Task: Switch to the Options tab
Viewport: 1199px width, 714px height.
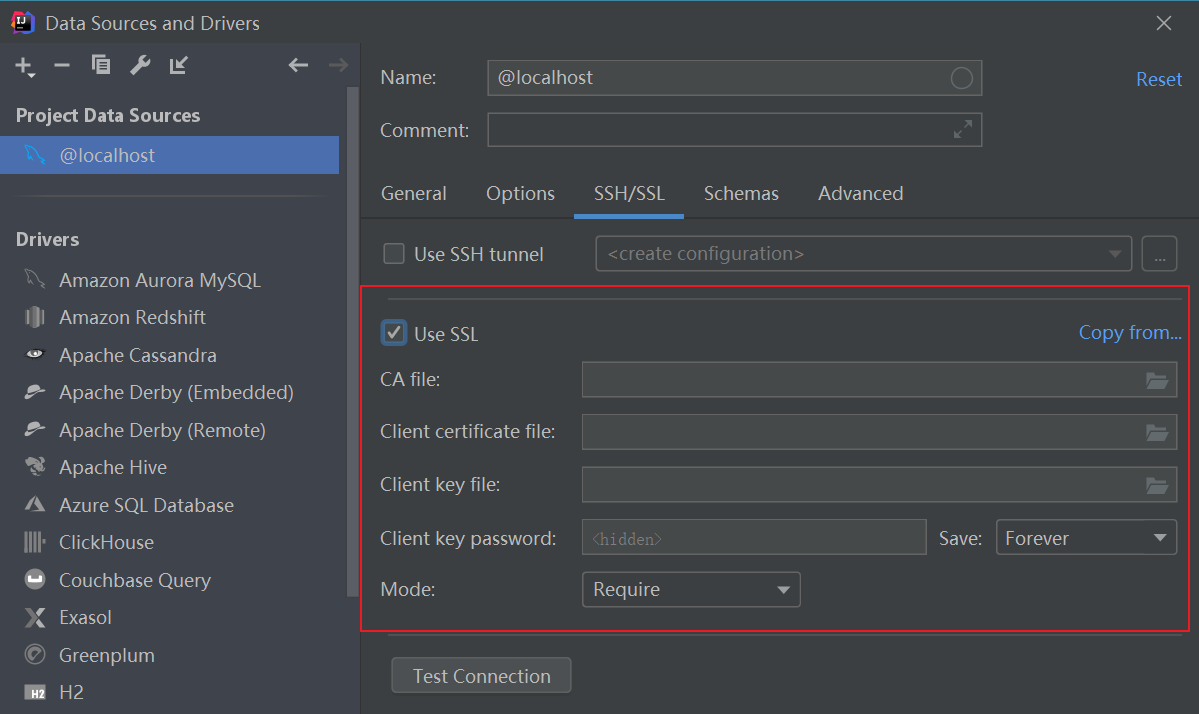Action: tap(521, 193)
